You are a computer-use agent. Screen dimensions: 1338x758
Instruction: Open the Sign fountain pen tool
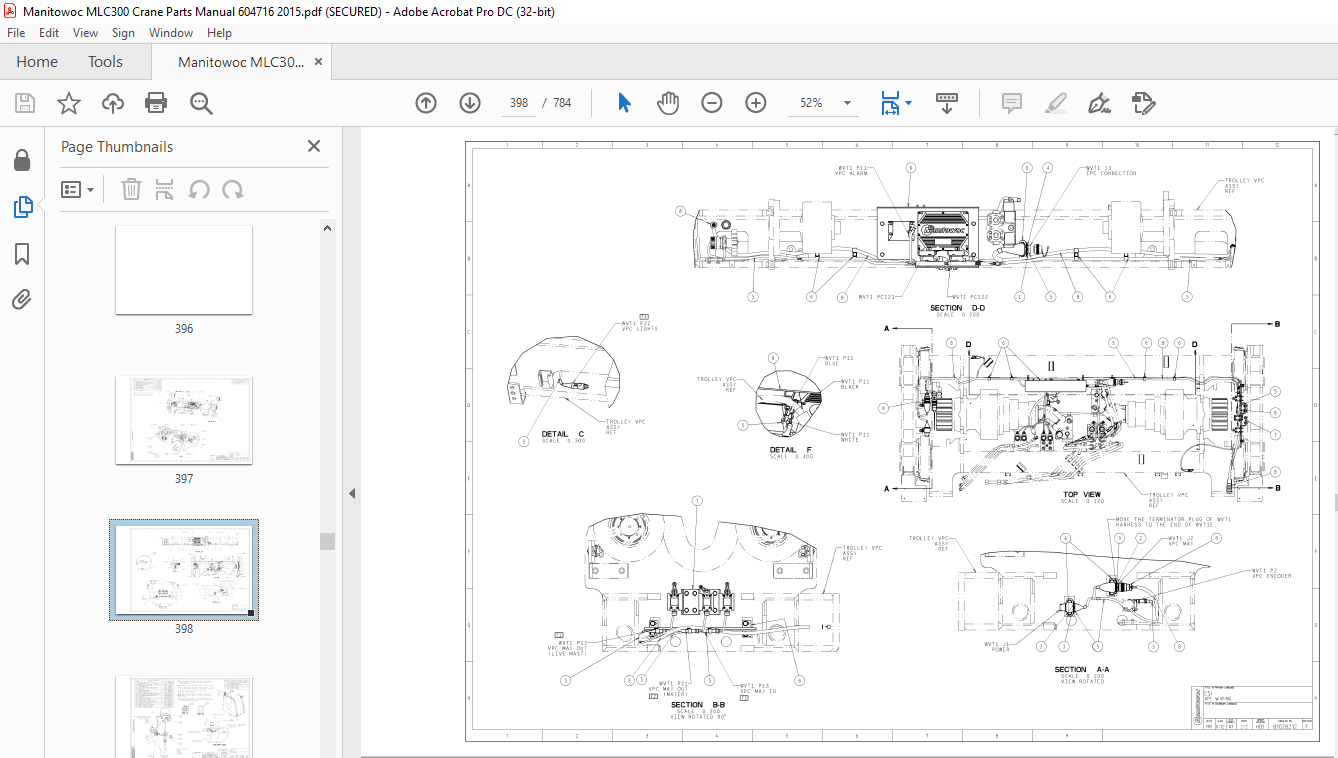click(1099, 103)
